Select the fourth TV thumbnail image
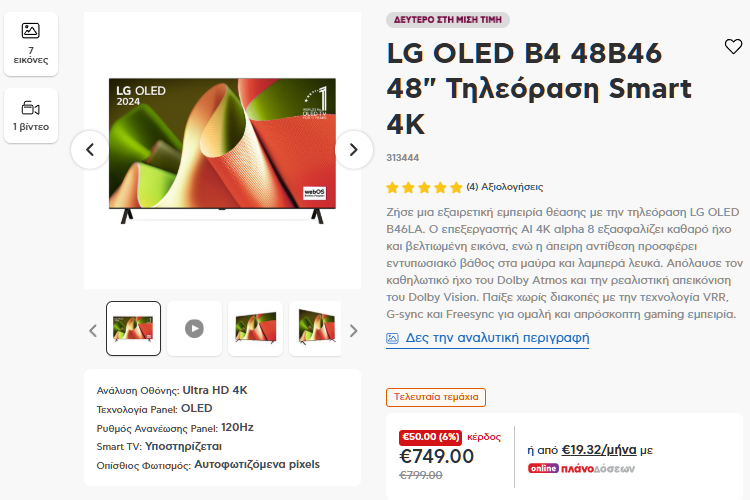 [314, 328]
